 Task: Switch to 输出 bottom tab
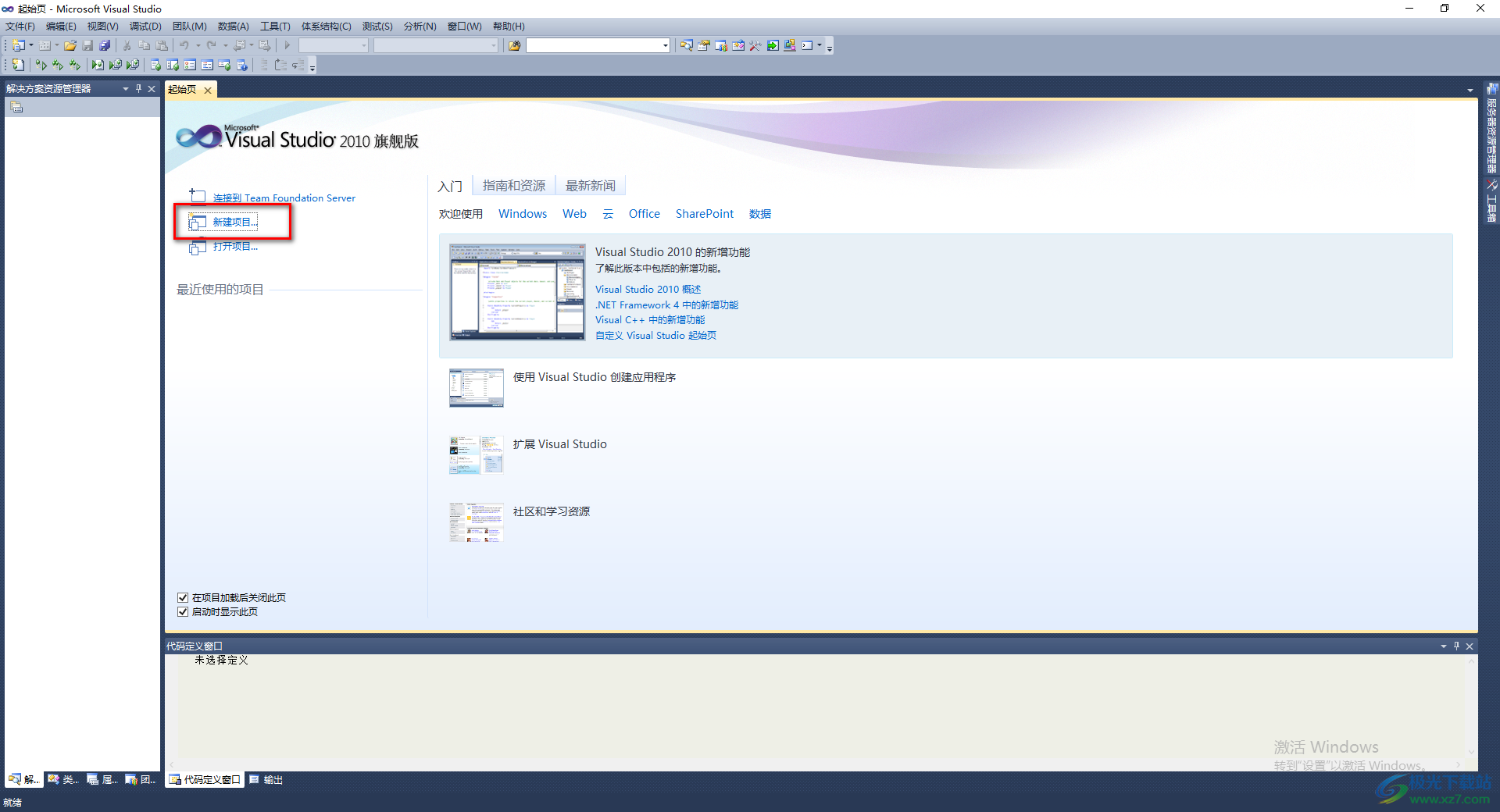point(266,780)
